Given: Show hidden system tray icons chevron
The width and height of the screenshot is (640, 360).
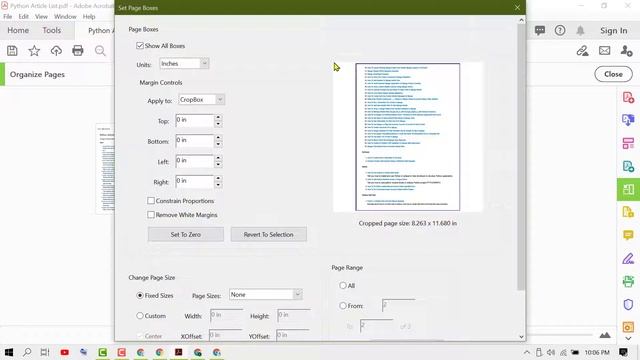Looking at the screenshot, I should 527,352.
